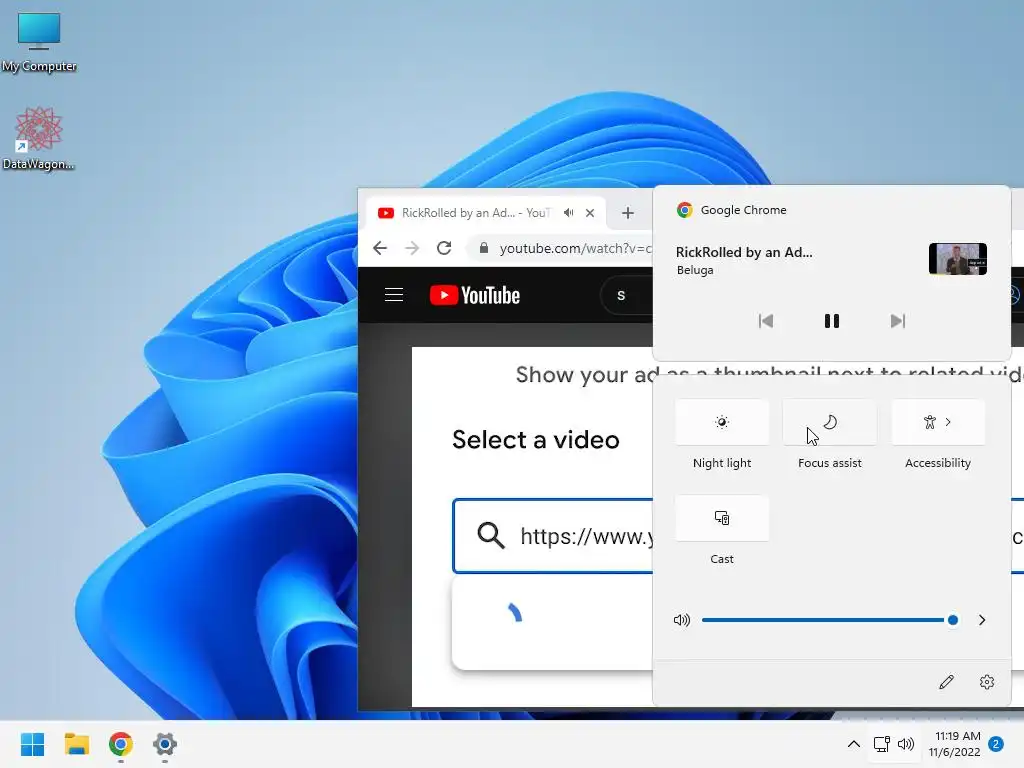Screen dimensions: 1024x768
Task: Open Settings app from taskbar
Action: point(165,744)
